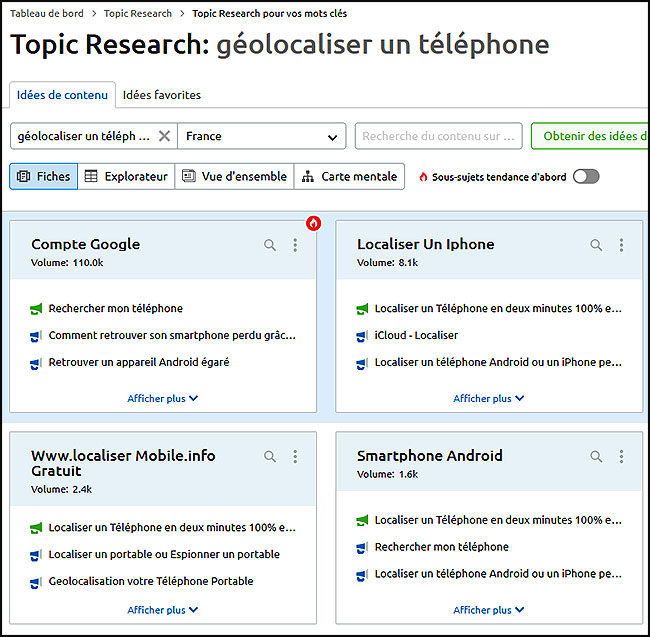
Task: Open the three-dot menu on Smartphone Android card
Action: [x=621, y=456]
